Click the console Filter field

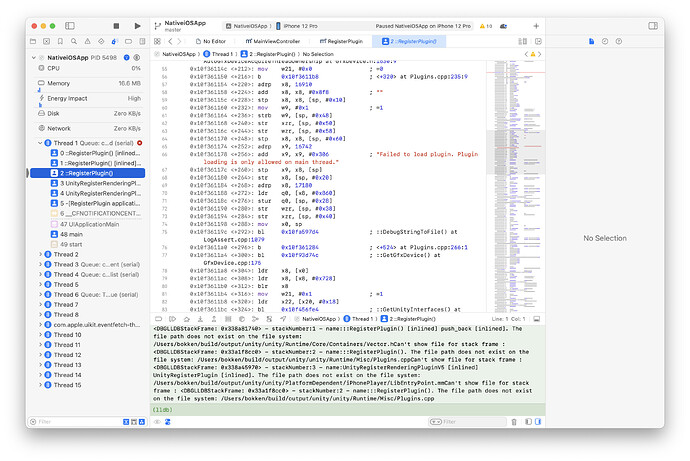click(467, 422)
